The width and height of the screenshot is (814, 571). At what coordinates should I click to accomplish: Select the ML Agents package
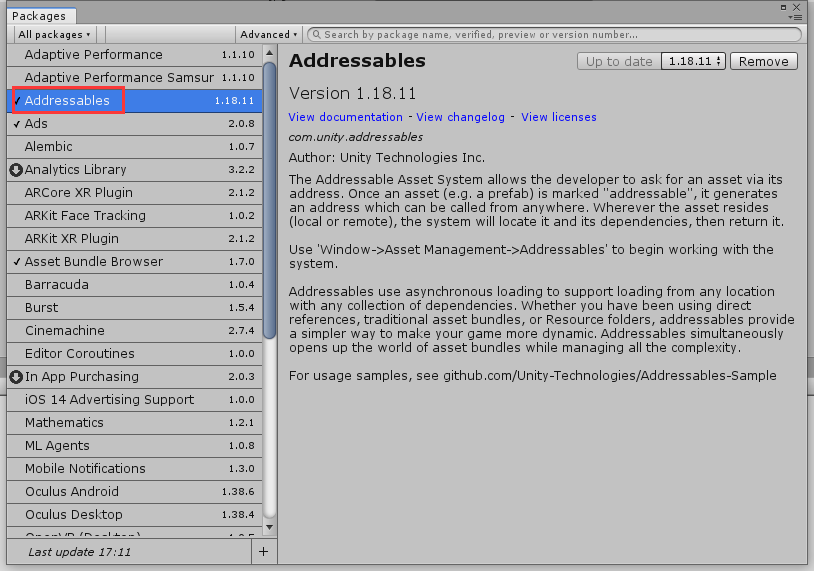point(135,446)
